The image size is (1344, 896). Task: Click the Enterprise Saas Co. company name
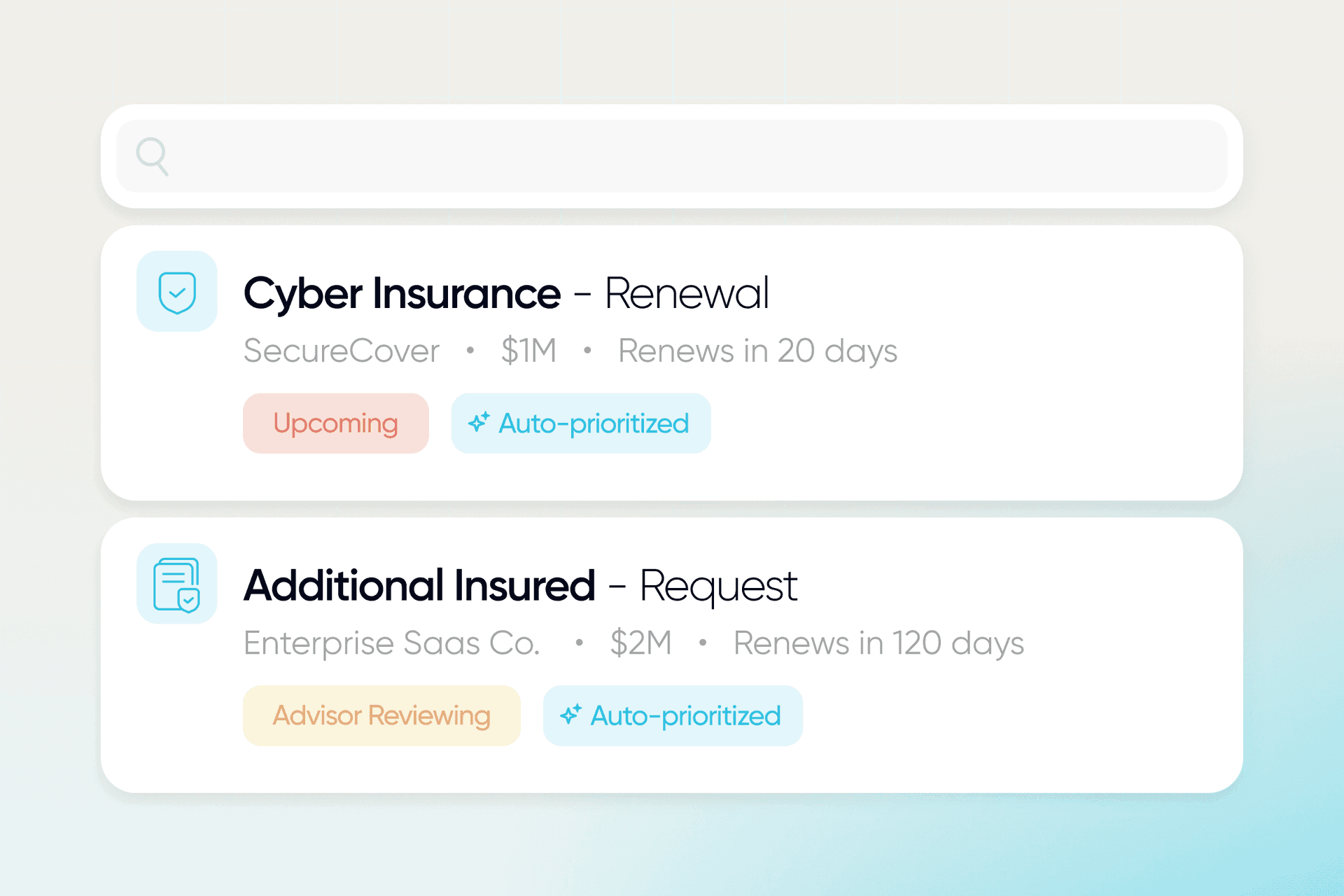392,643
